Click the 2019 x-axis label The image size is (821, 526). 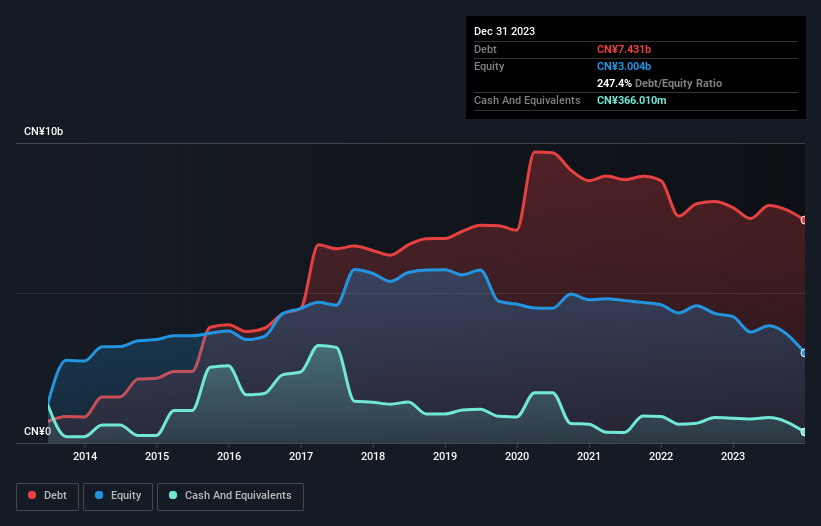coord(445,456)
